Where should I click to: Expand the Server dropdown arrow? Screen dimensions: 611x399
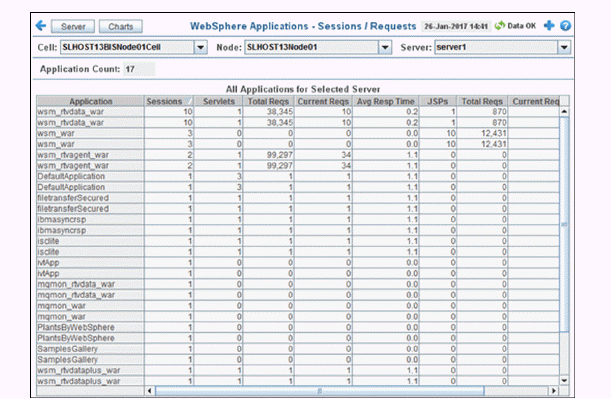564,48
